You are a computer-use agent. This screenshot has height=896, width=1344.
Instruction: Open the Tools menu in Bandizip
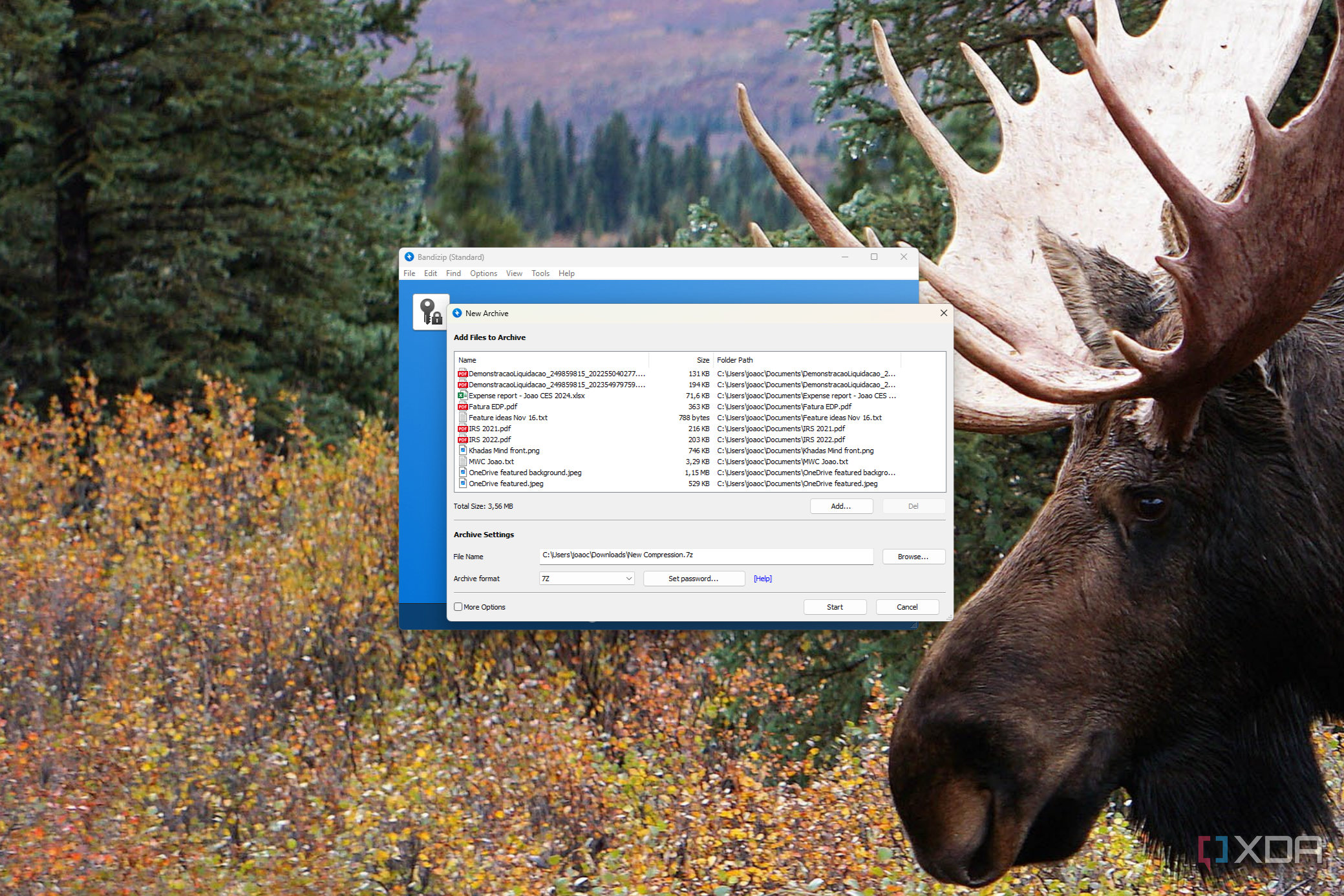[x=540, y=273]
